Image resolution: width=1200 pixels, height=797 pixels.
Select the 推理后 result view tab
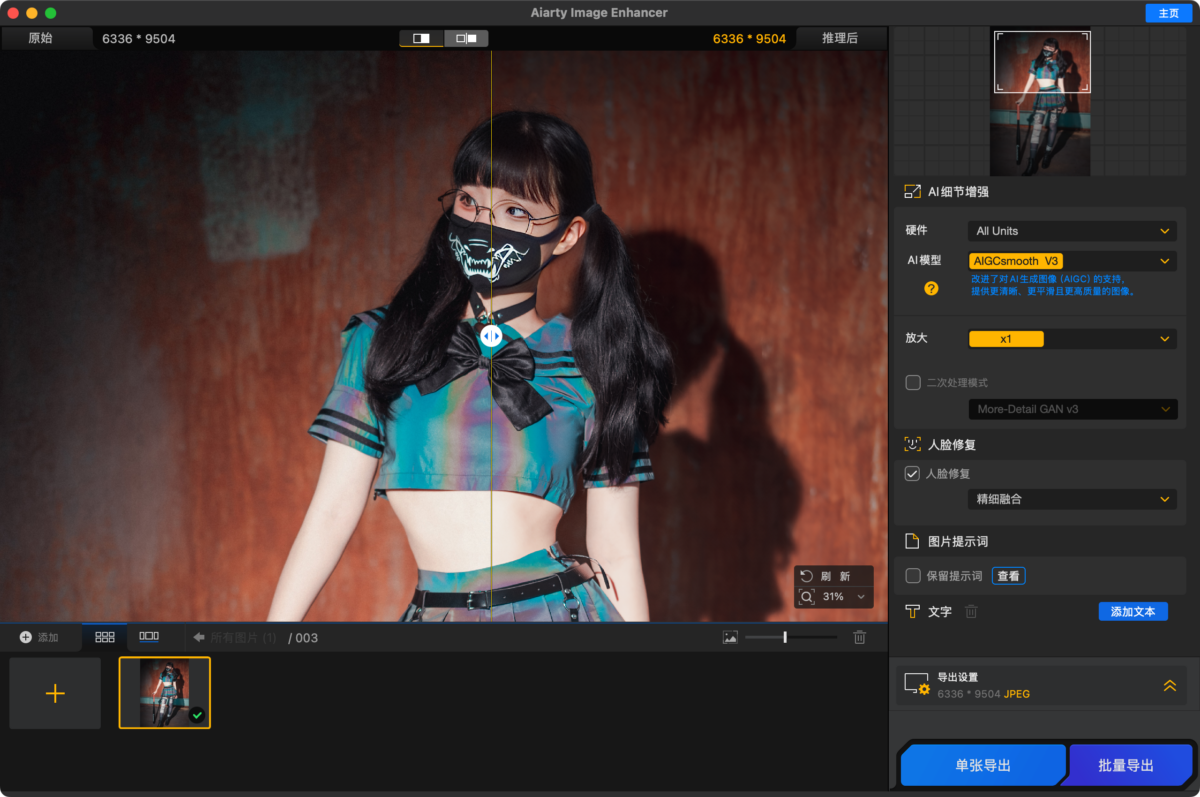point(840,38)
